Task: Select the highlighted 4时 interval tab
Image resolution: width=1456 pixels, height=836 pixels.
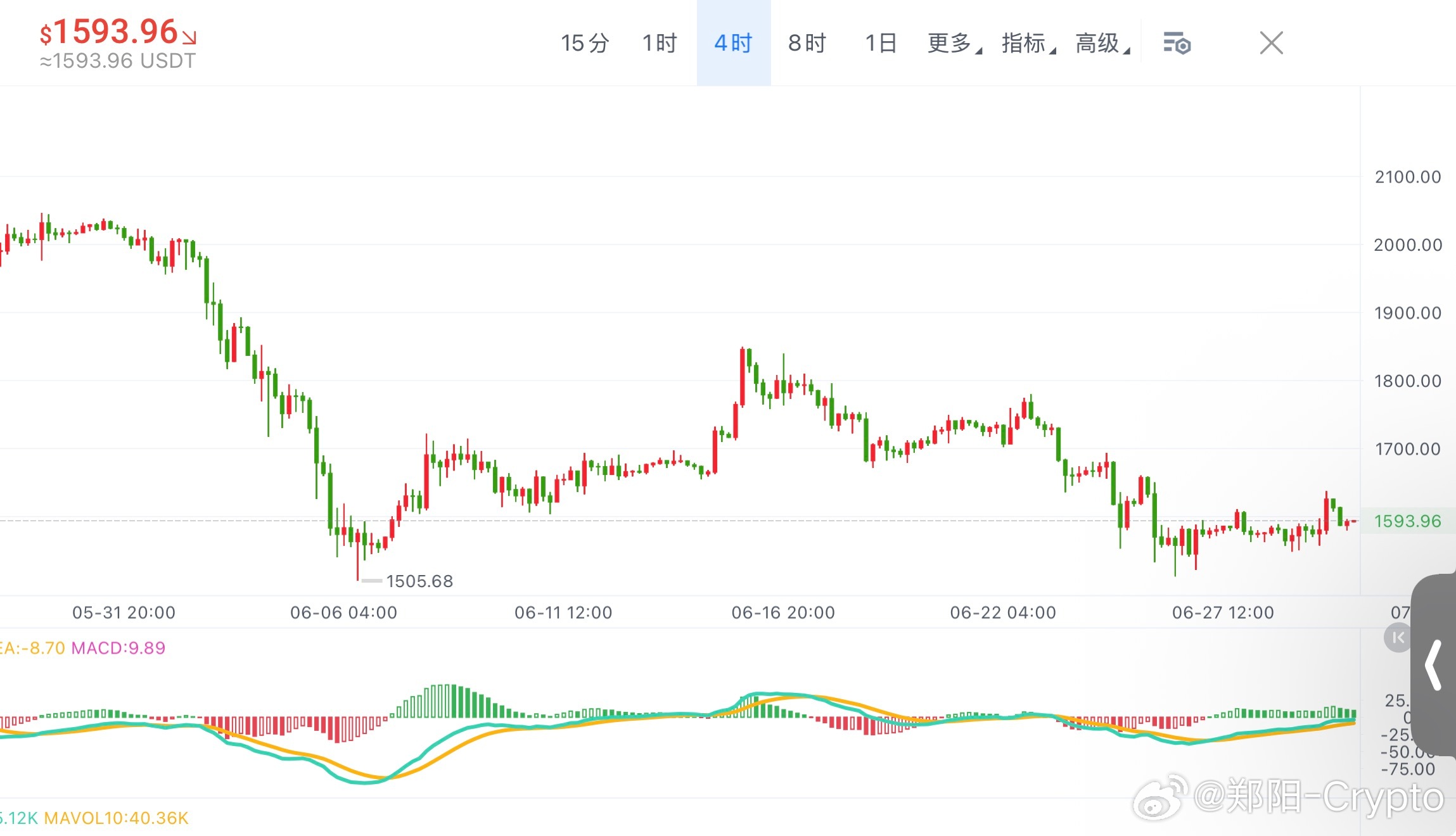Action: click(734, 43)
